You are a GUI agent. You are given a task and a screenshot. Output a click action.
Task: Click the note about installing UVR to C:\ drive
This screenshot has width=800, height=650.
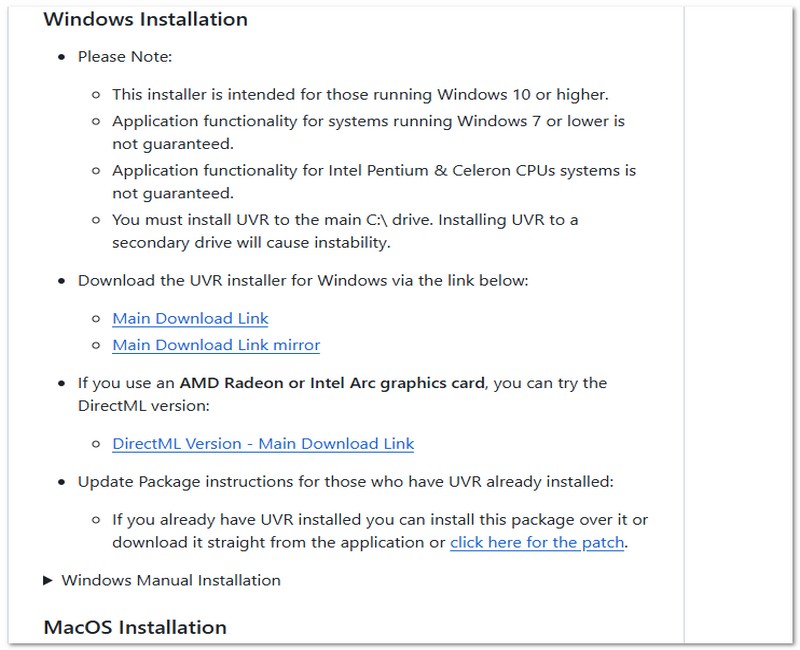350,219
